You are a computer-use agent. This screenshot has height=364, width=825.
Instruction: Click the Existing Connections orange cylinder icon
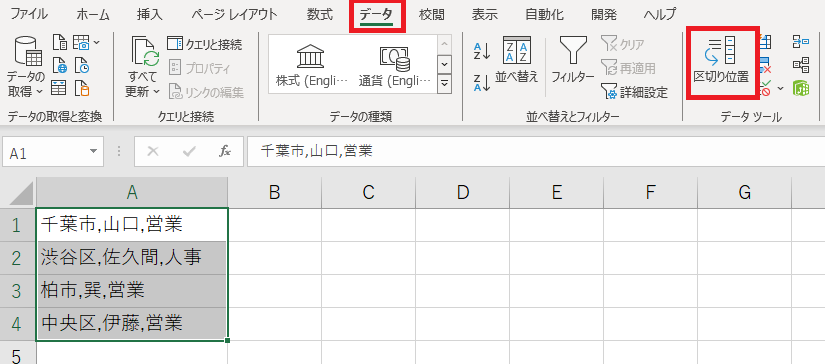pyautogui.click(x=82, y=88)
